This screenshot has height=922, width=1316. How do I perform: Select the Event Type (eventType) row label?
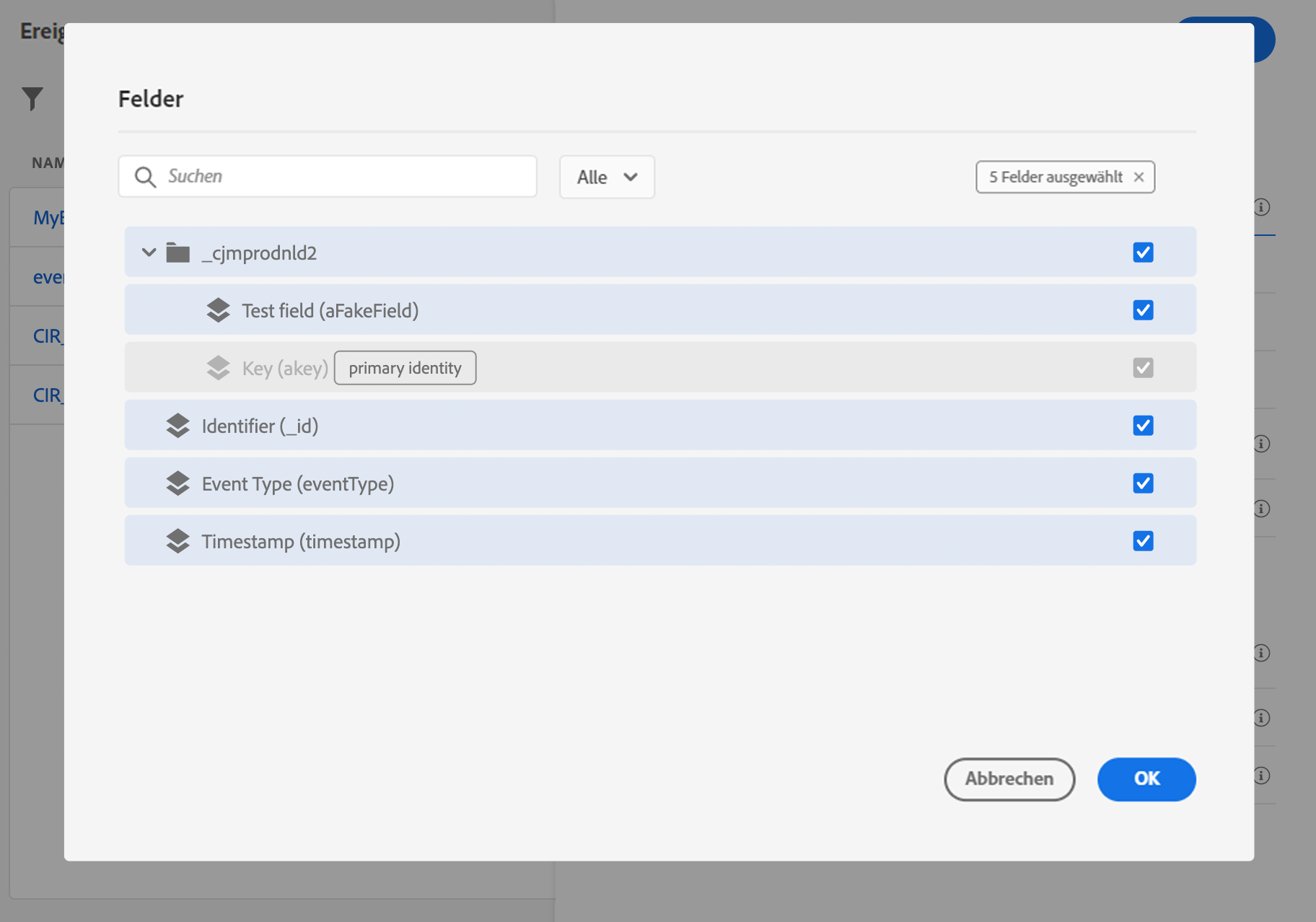(298, 484)
